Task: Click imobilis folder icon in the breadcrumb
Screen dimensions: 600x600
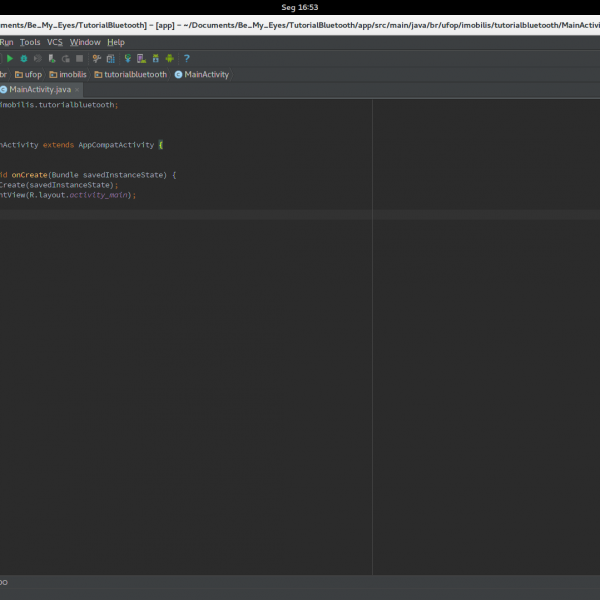Action: 53,75
